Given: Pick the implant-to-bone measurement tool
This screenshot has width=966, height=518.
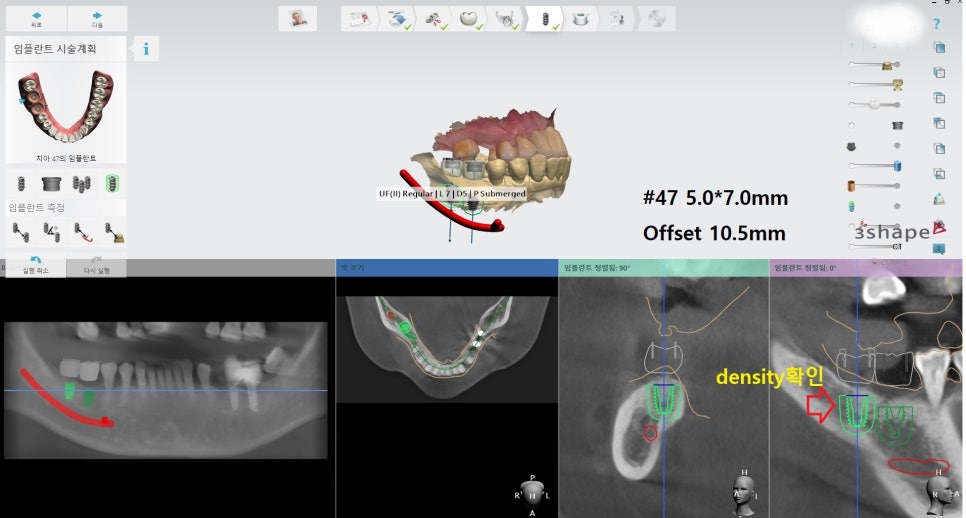Looking at the screenshot, I should coord(114,232).
